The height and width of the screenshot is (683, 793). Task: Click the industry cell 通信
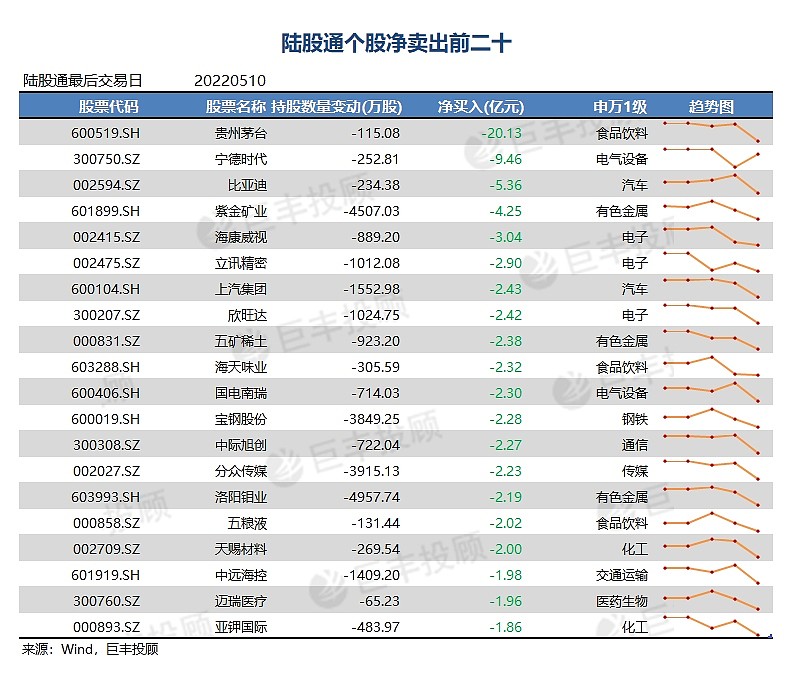[635, 445]
